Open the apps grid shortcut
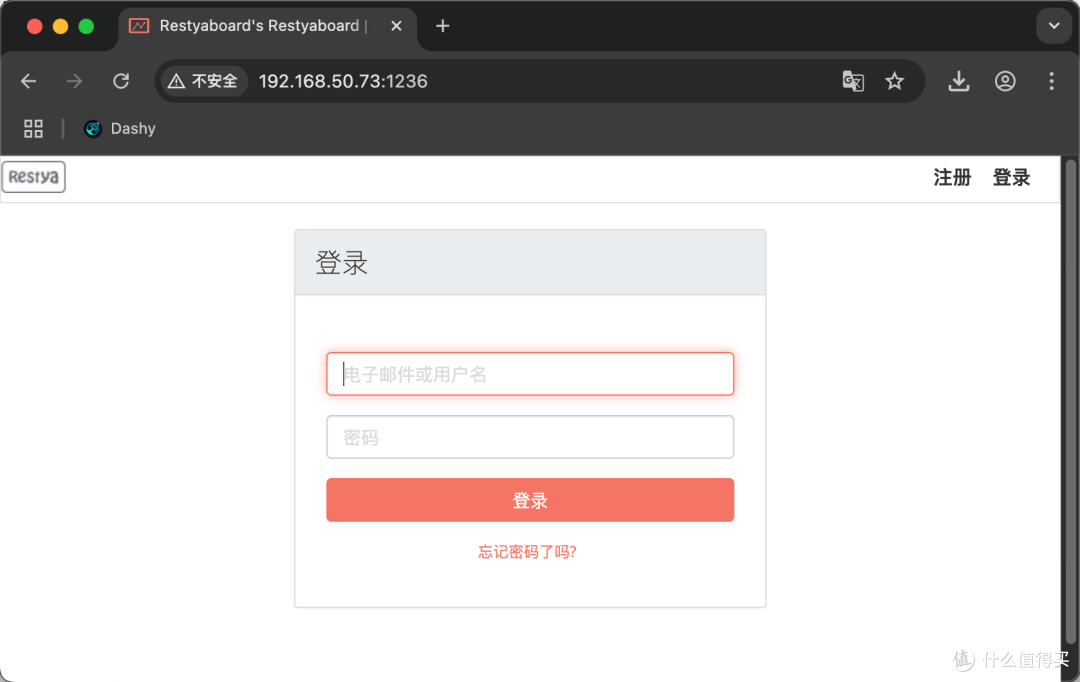The image size is (1080, 682). 33,129
